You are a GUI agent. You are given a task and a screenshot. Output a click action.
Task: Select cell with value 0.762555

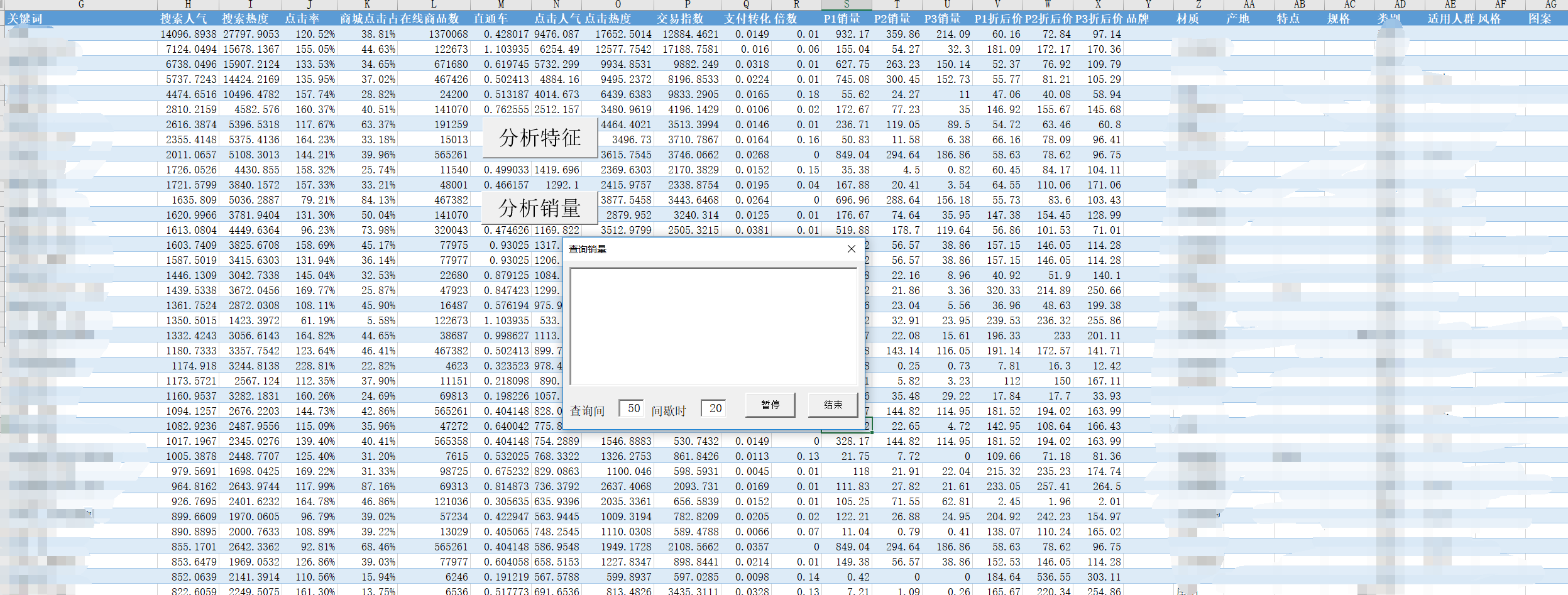tap(501, 109)
